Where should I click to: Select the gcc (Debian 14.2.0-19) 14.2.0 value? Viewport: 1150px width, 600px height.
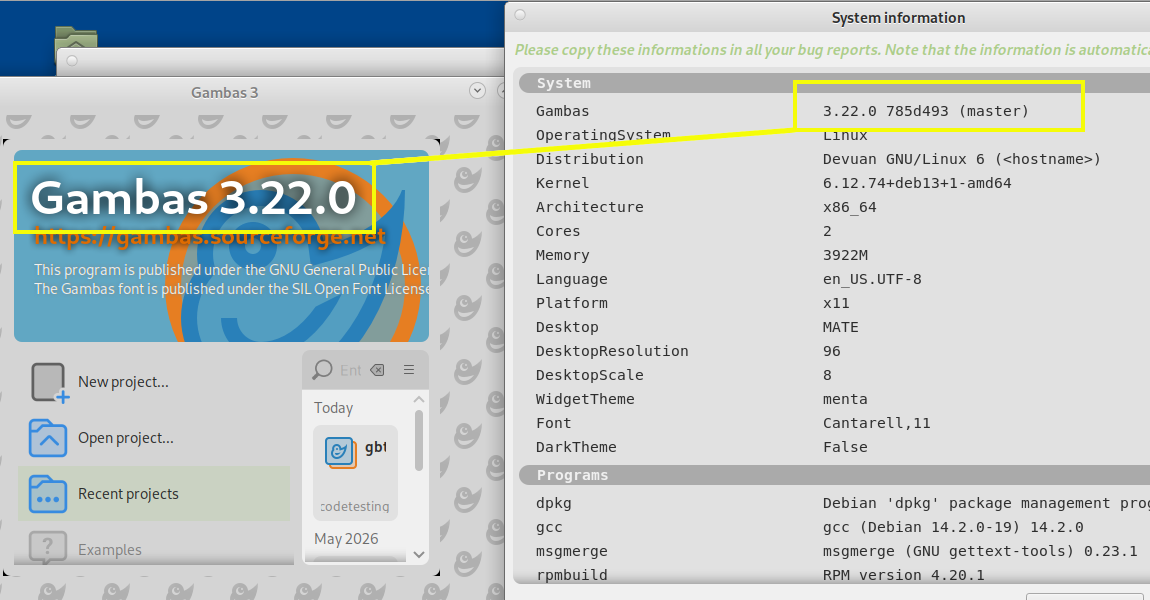point(953,527)
